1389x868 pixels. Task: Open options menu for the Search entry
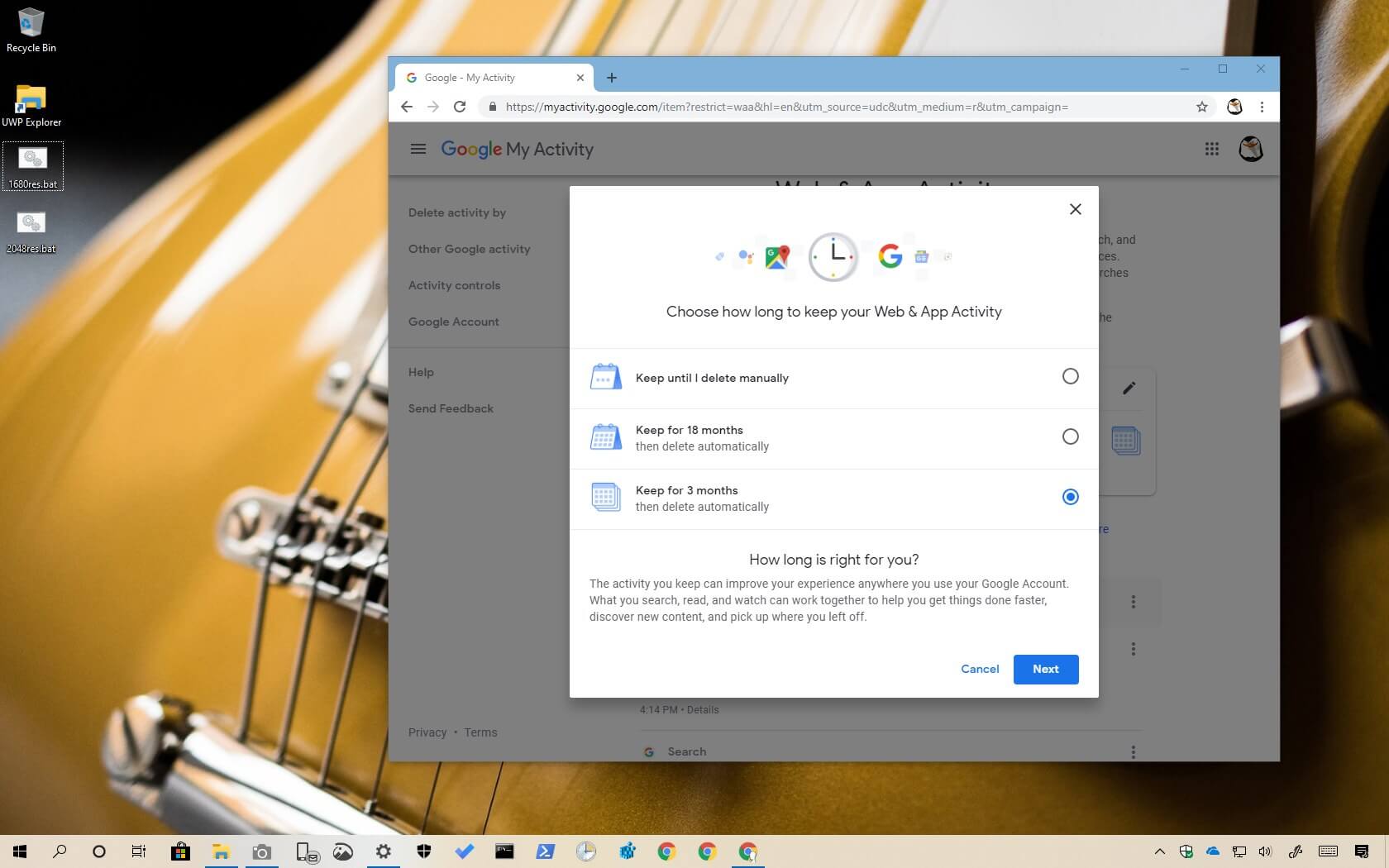[x=1133, y=752]
